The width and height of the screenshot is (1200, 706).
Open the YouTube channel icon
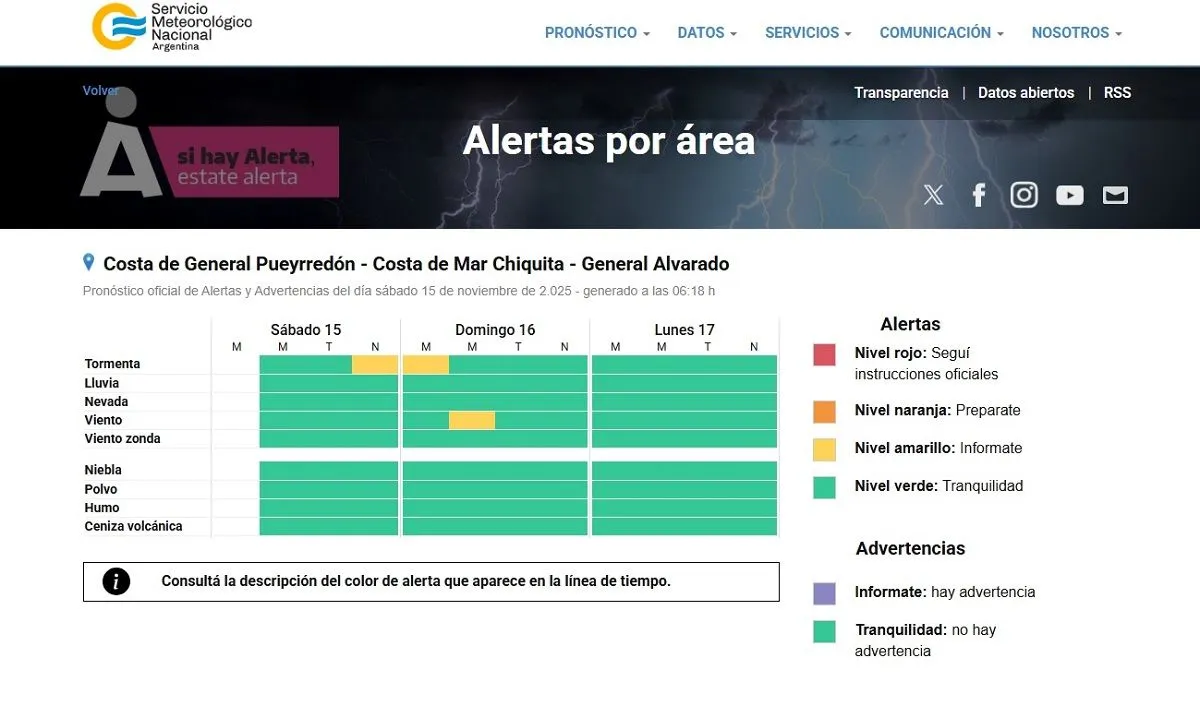point(1069,195)
